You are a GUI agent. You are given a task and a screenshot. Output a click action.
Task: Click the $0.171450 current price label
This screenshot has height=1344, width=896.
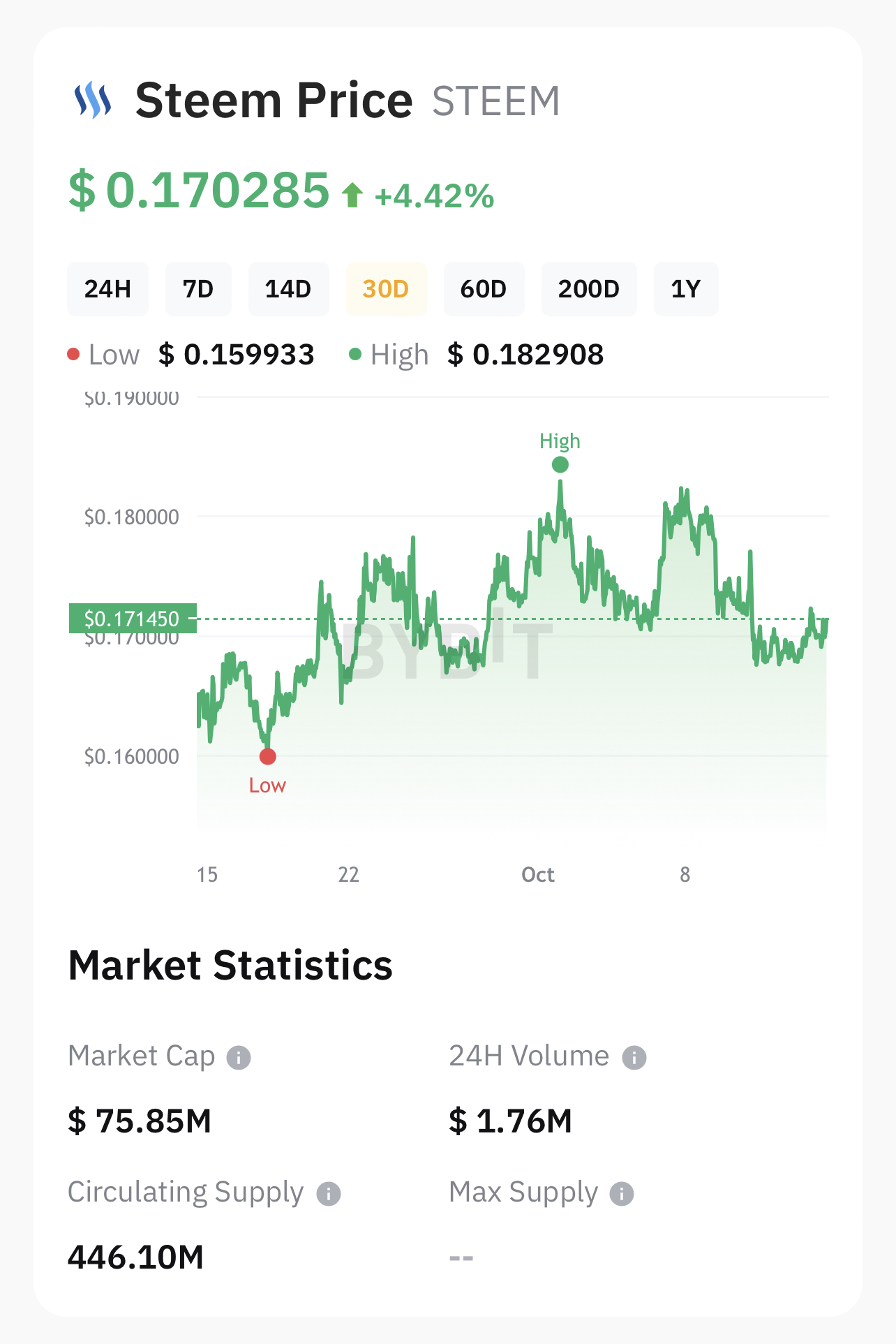[x=132, y=619]
